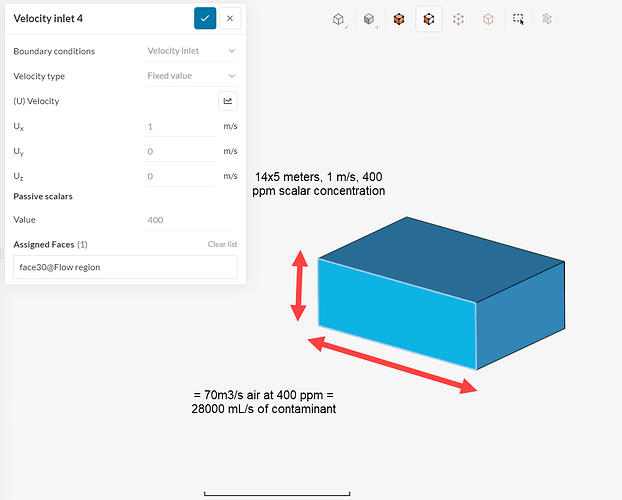The width and height of the screenshot is (622, 500).
Task: Edit the passive scalar Value field
Action: 187,220
